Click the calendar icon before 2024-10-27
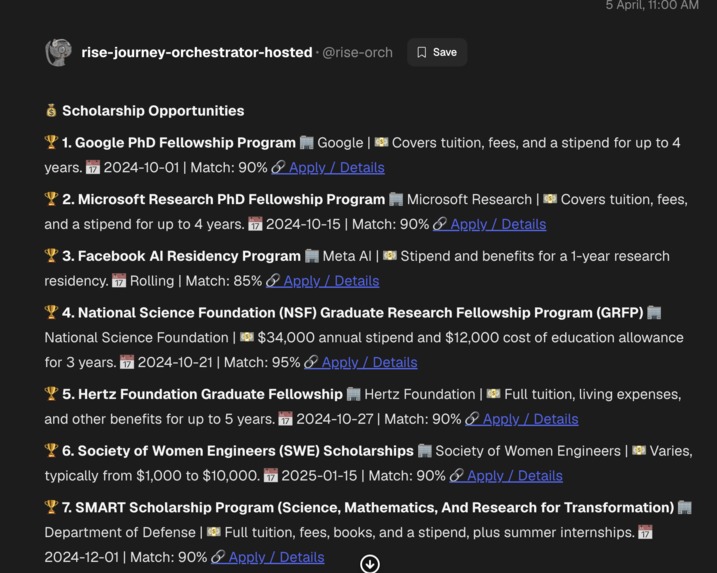 (285, 419)
